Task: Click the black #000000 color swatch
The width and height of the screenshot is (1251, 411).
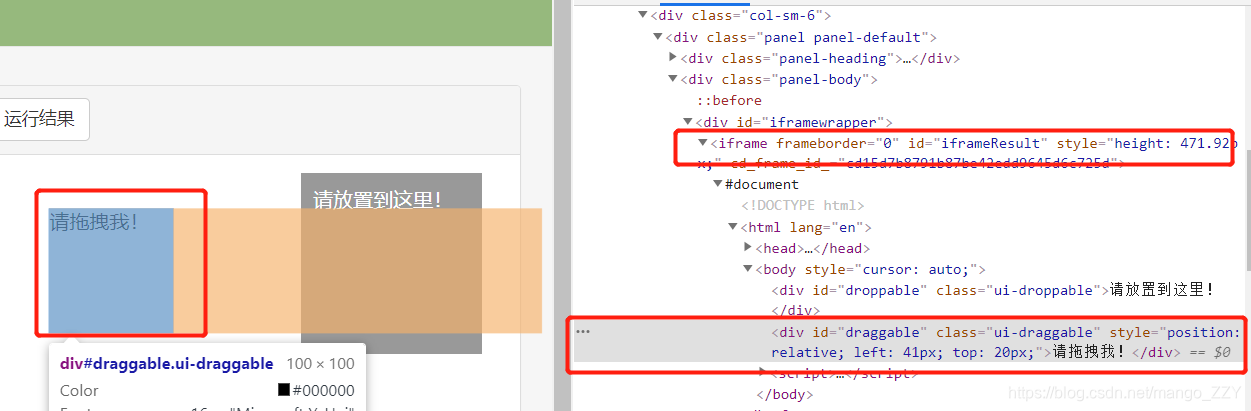Action: click(284, 391)
